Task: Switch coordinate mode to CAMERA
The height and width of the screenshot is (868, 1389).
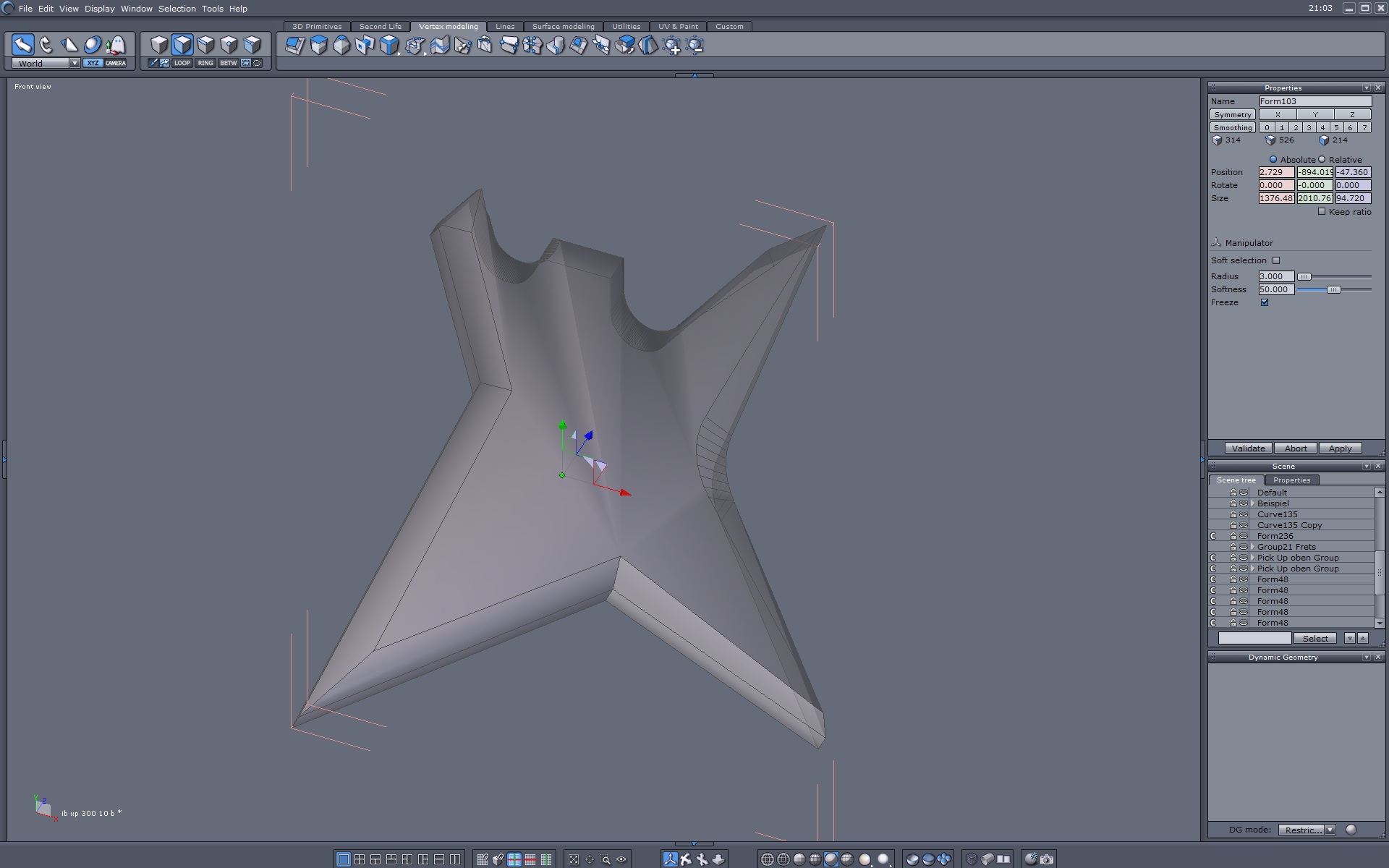Action: pyautogui.click(x=116, y=63)
